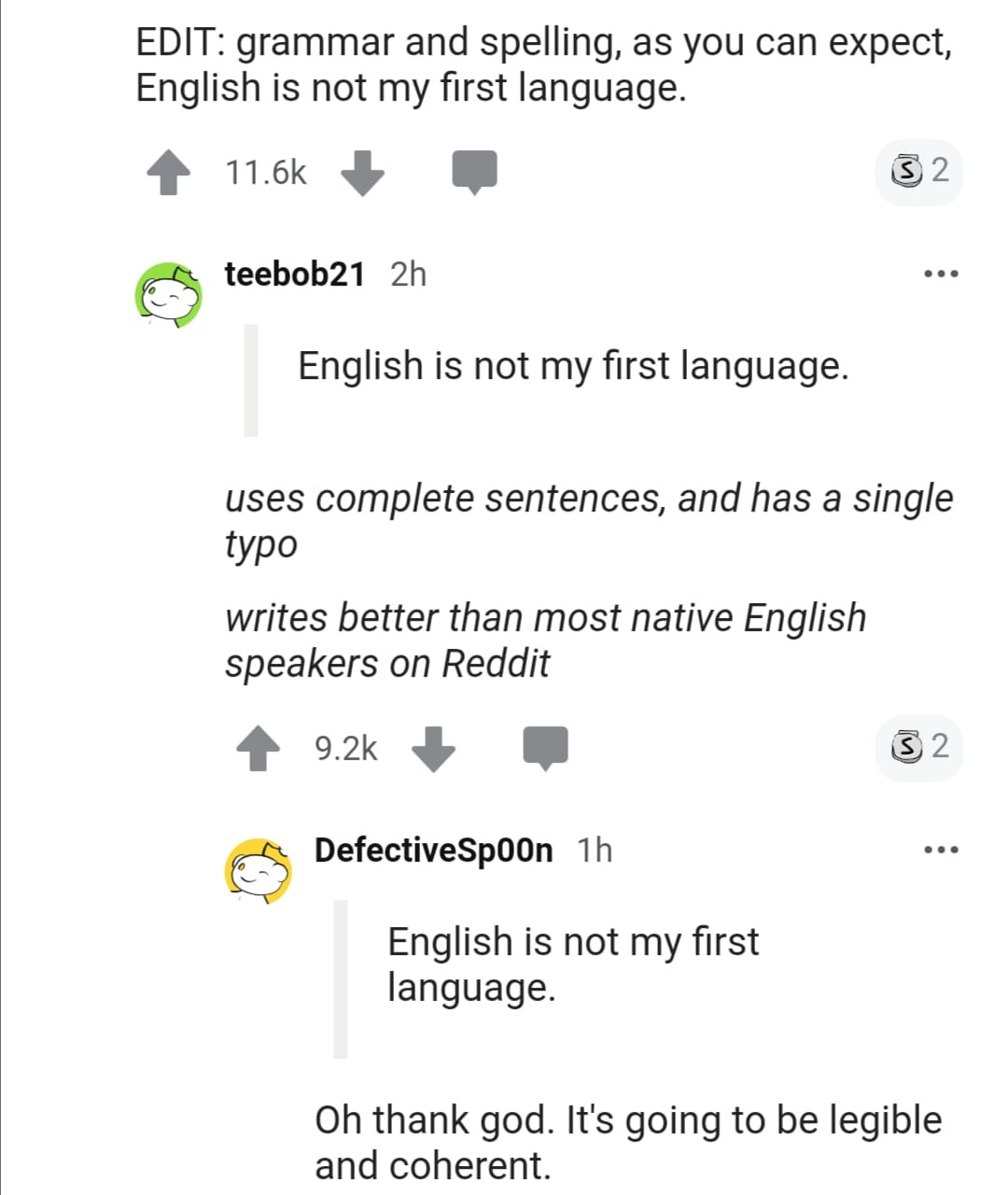This screenshot has width=1008, height=1195.
Task: Open comments on the original post
Action: coord(474,172)
